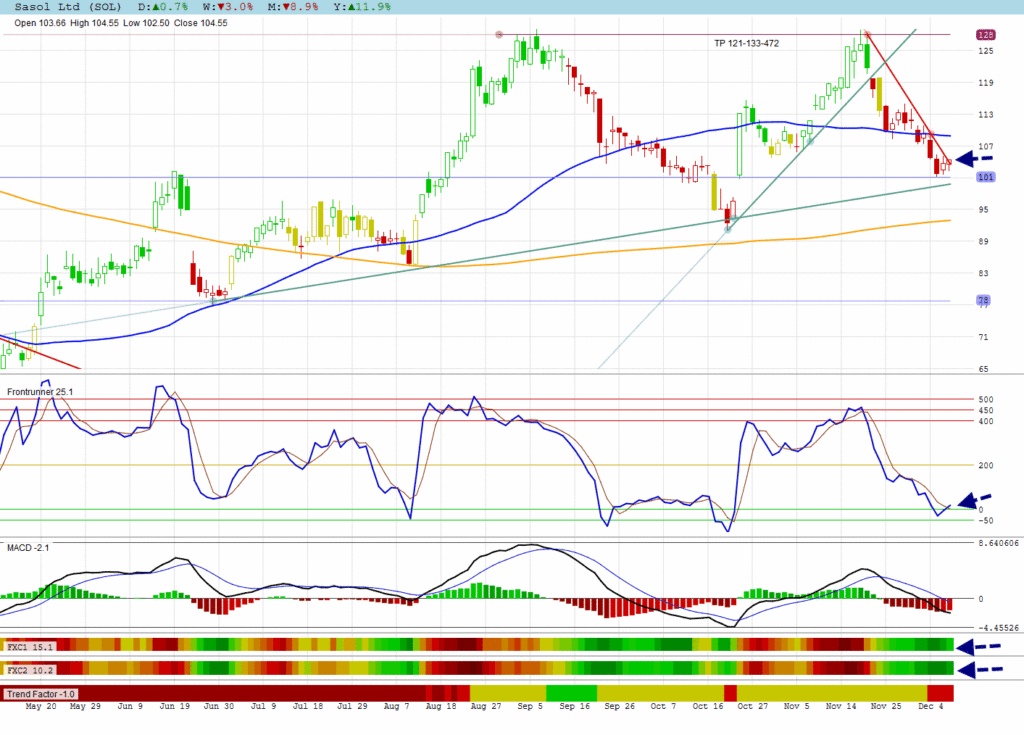
Task: Click the 78 price level tag
Action: [x=984, y=301]
